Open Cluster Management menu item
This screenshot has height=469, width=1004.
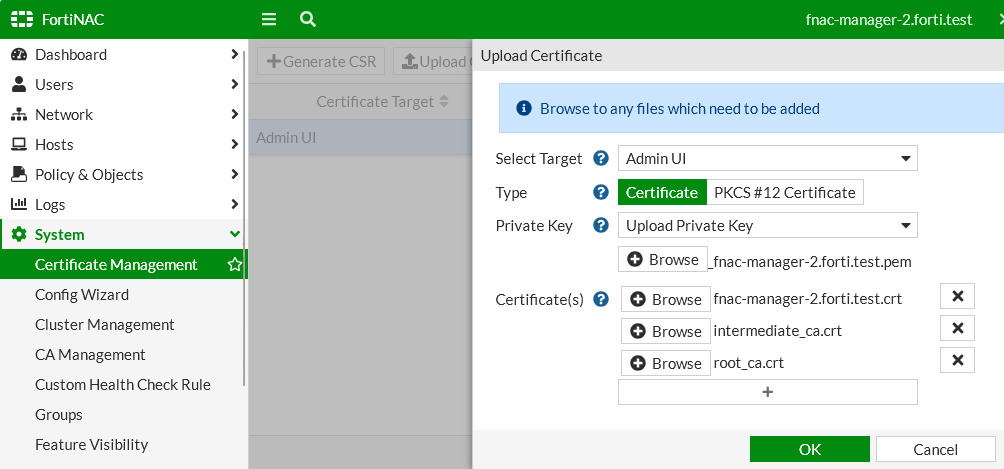(x=124, y=325)
